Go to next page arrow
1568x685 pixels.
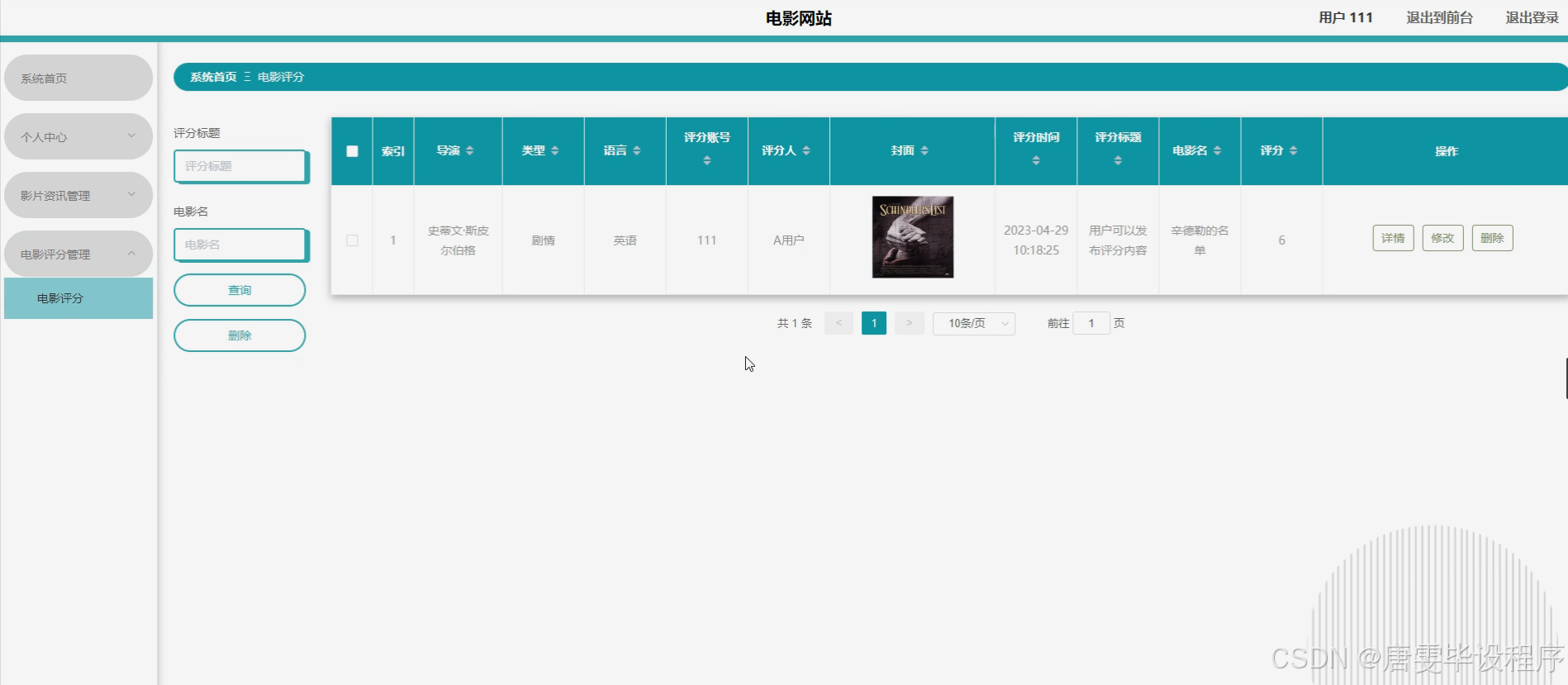click(x=910, y=323)
